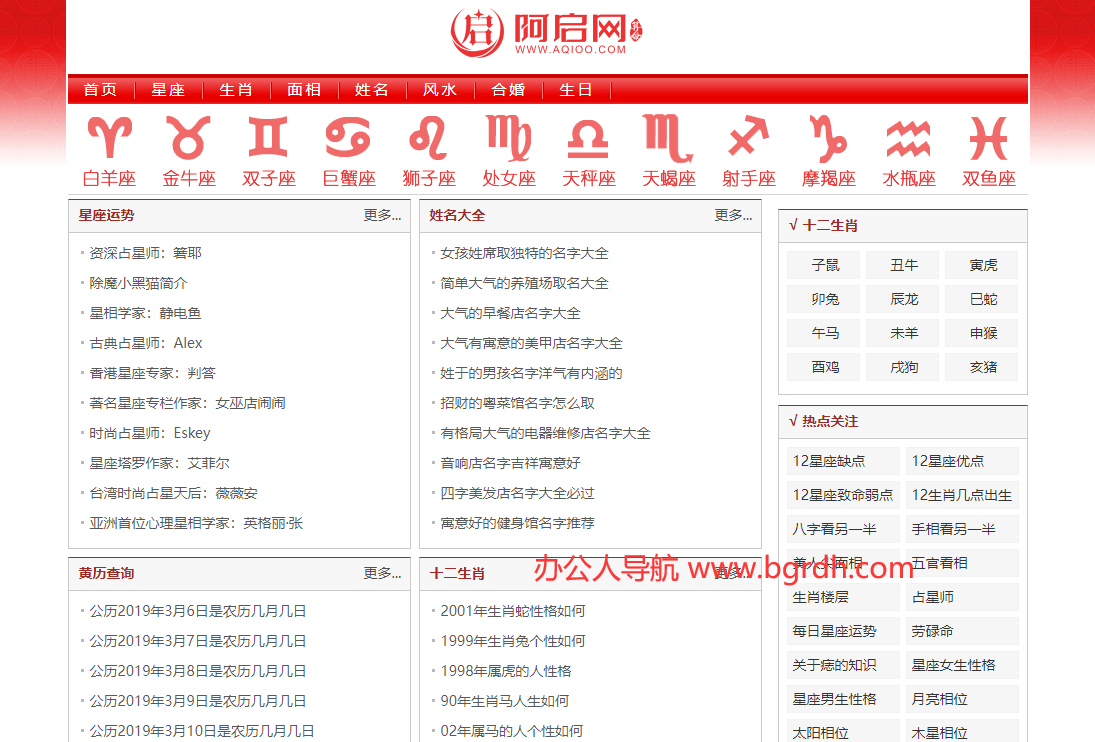
Task: Select the Taurus 金牛座 zodiac symbol
Action: [189, 138]
